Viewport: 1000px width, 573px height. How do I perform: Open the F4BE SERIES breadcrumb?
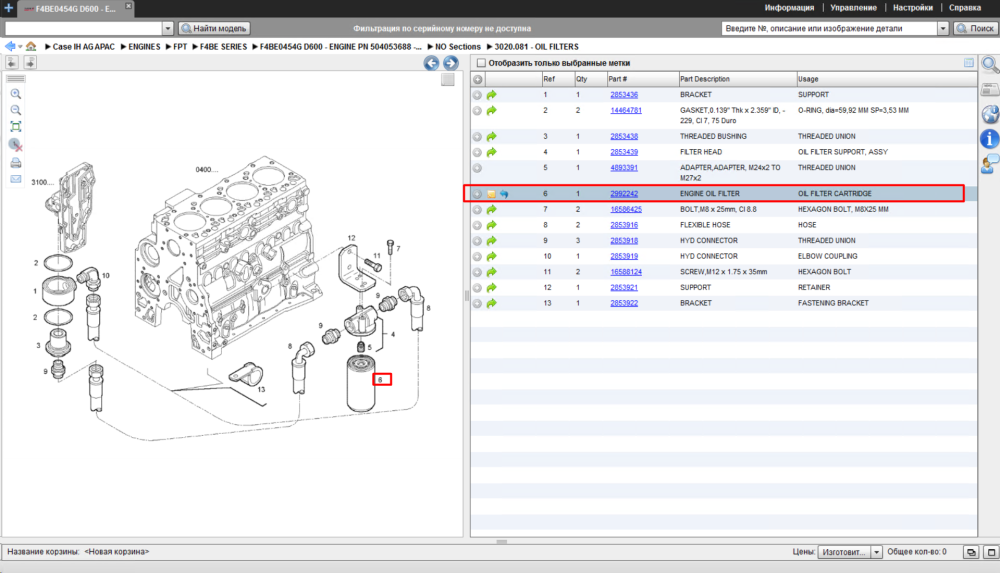223,47
